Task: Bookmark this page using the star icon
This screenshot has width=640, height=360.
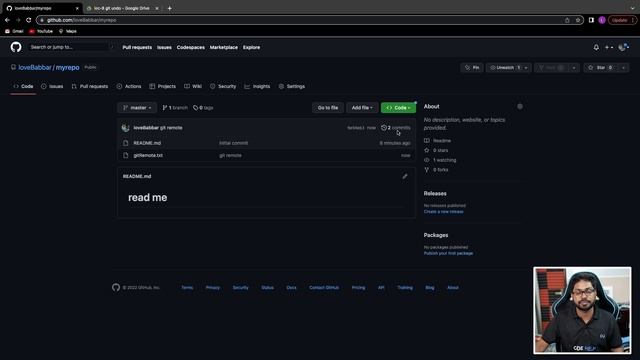Action: pos(578,20)
